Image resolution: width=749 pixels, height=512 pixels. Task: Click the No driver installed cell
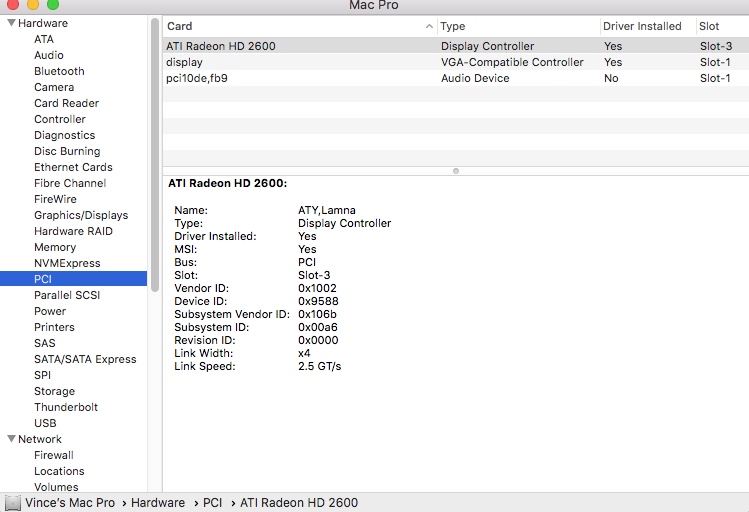point(611,78)
